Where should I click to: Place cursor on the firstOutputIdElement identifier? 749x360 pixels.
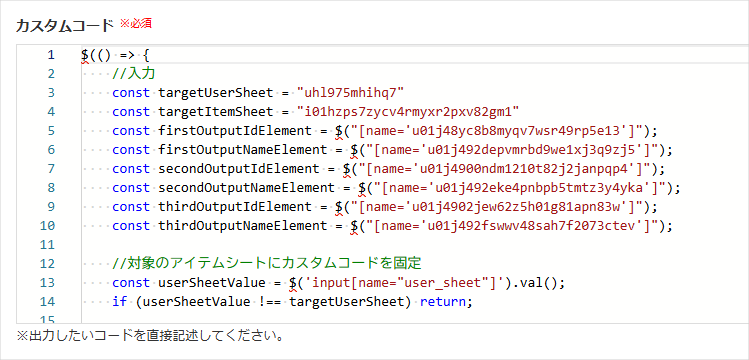235,131
